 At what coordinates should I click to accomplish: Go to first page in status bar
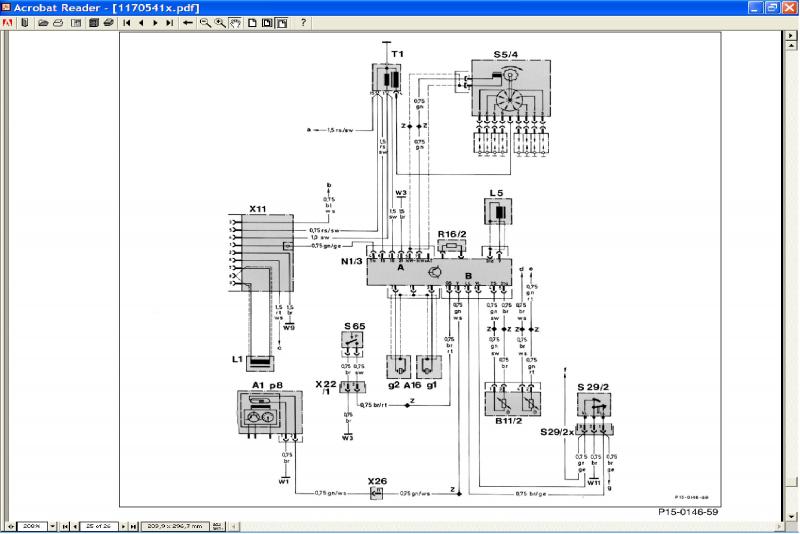(65, 526)
